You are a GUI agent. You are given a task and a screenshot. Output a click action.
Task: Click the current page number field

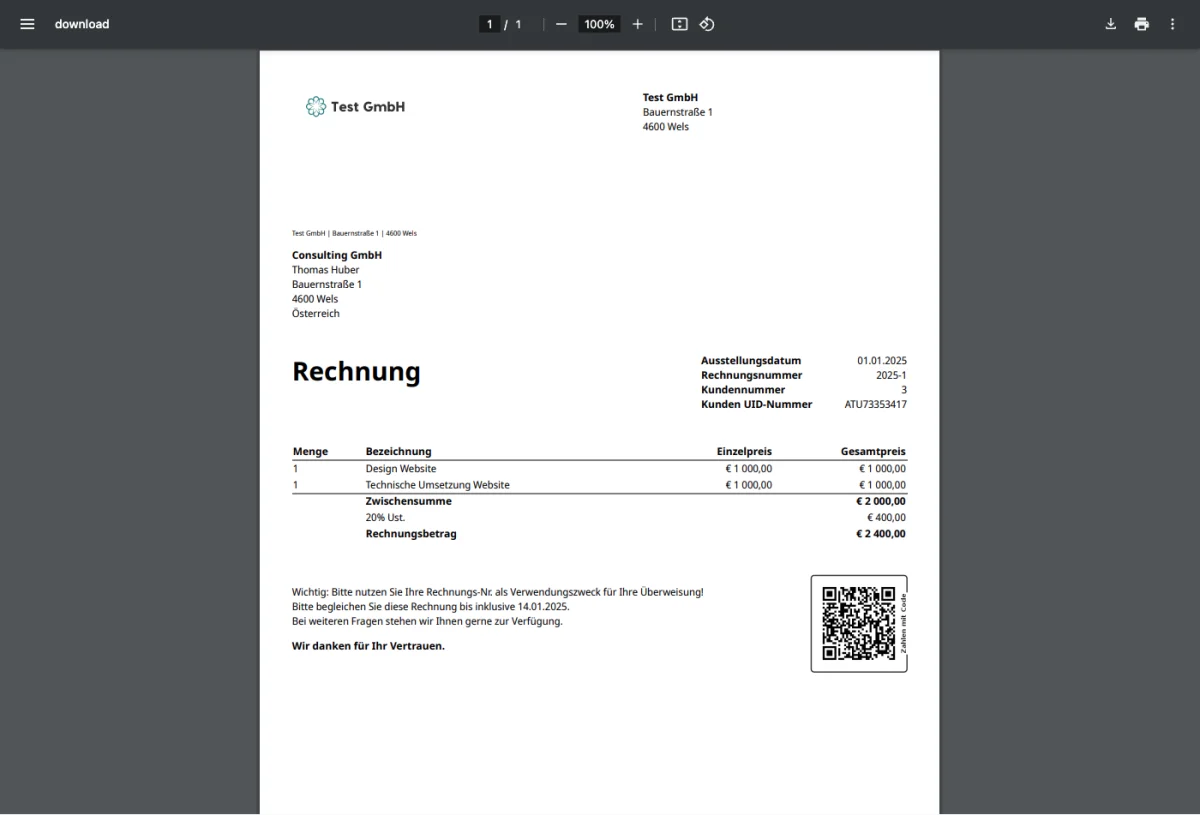point(489,24)
